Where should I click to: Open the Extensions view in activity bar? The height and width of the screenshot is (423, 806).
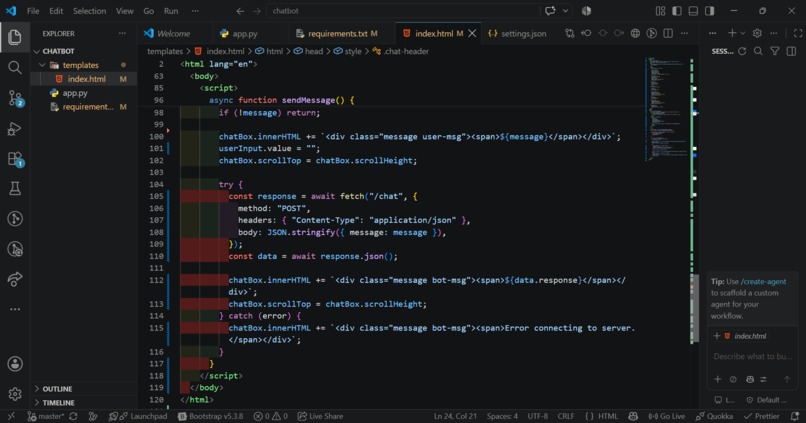click(x=15, y=159)
